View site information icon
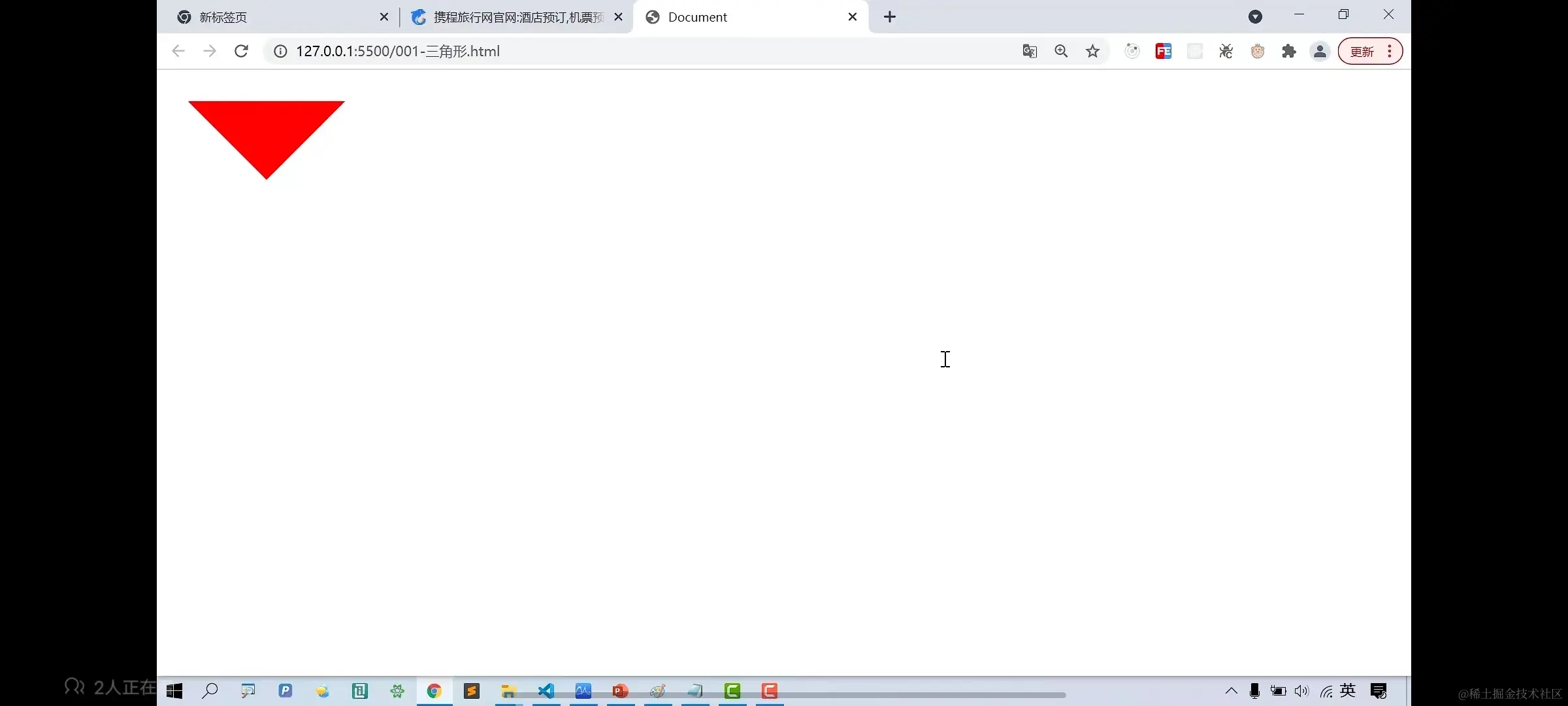 click(x=280, y=51)
